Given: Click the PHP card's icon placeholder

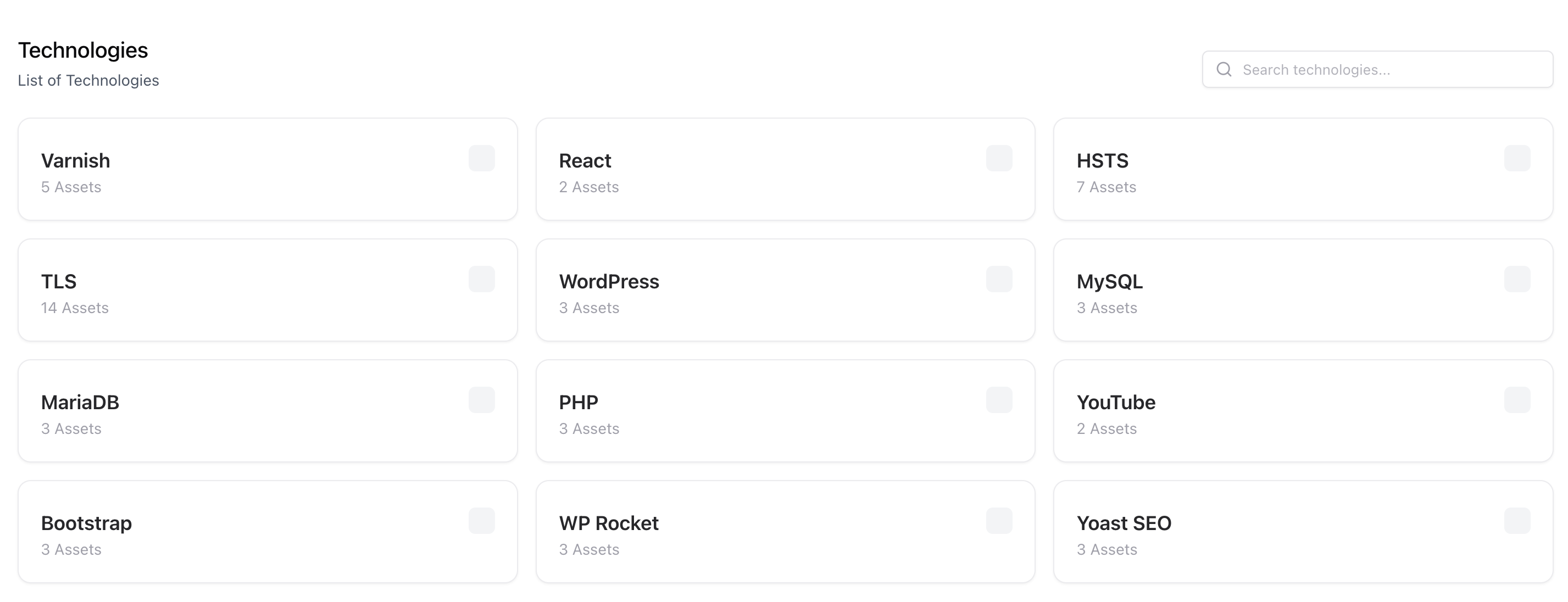Looking at the screenshot, I should pos(999,400).
